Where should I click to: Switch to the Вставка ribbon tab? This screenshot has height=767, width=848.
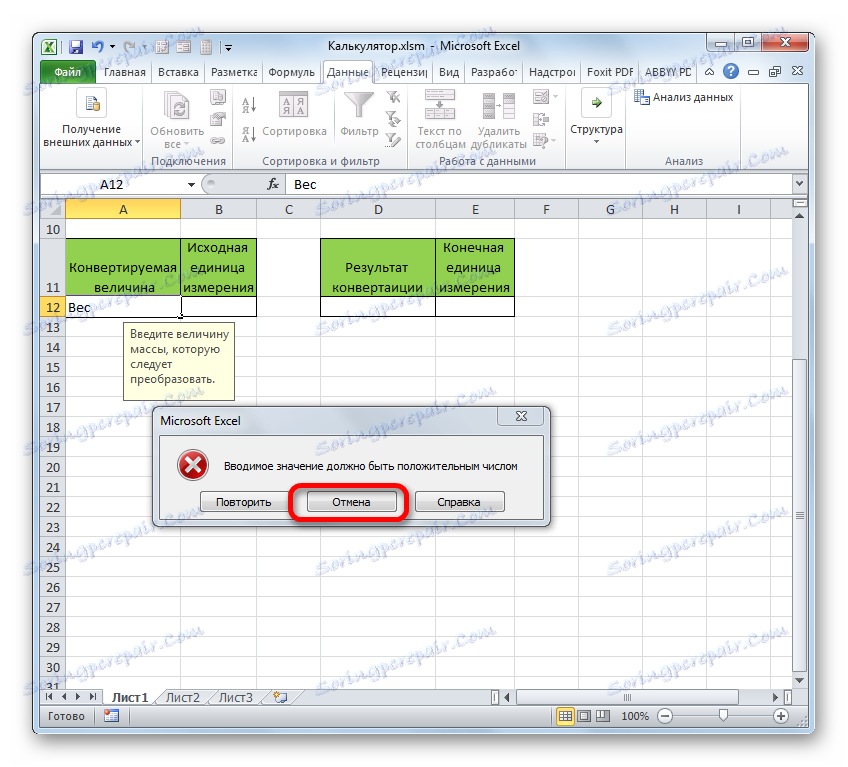tap(178, 72)
